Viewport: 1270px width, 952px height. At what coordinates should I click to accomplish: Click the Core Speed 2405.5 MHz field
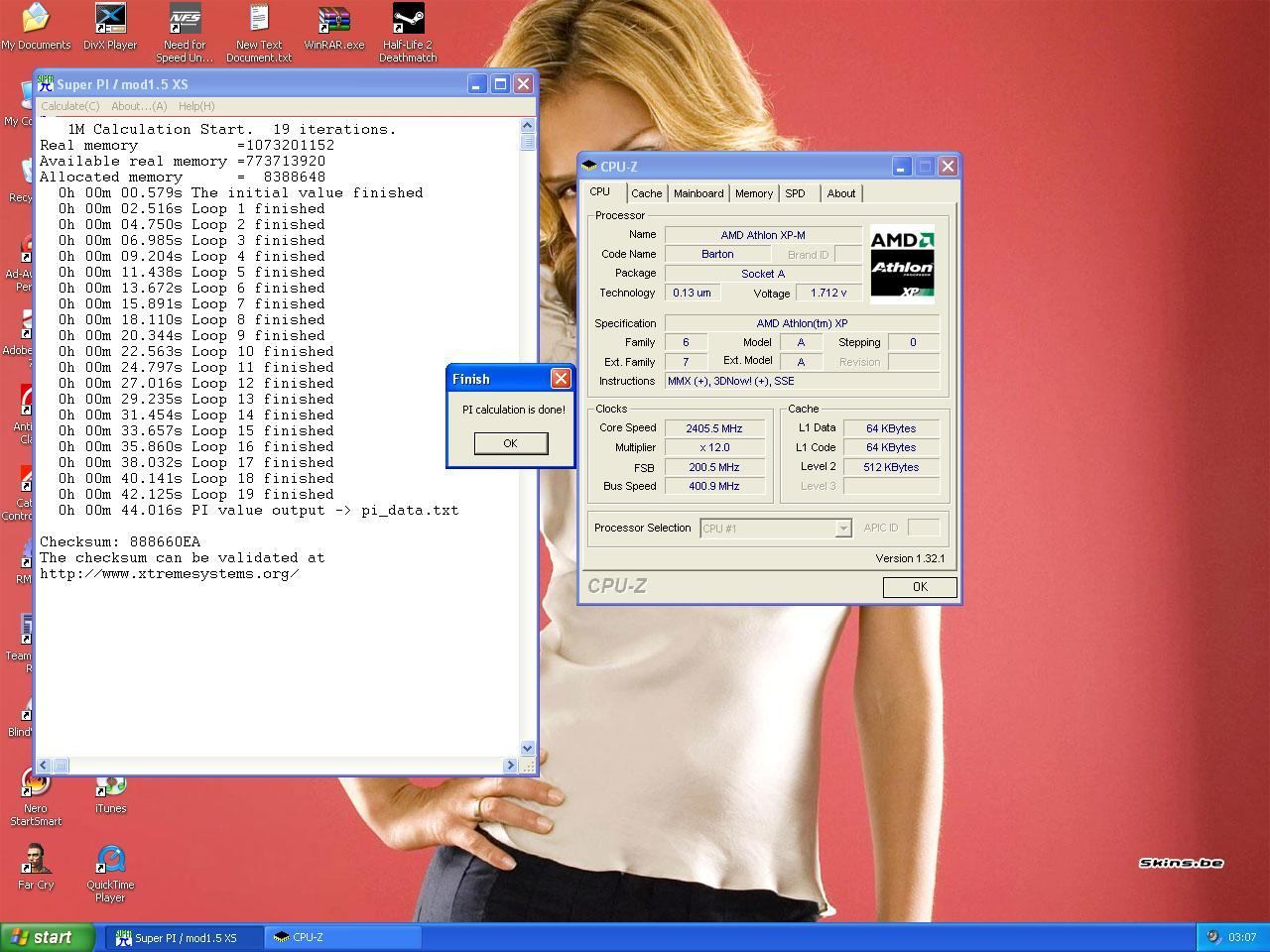coord(714,428)
